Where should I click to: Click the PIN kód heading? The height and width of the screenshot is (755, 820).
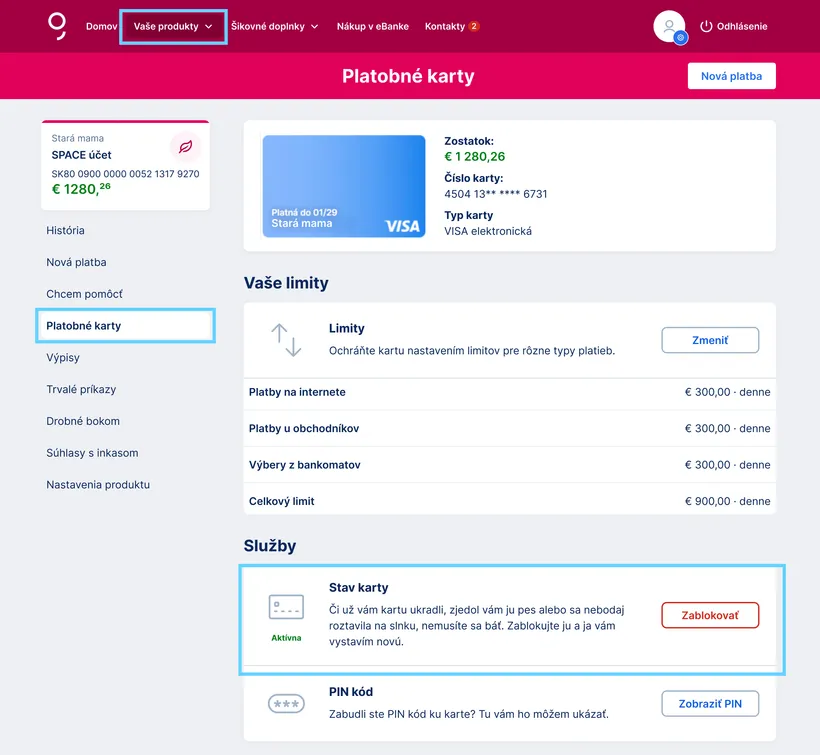point(351,692)
